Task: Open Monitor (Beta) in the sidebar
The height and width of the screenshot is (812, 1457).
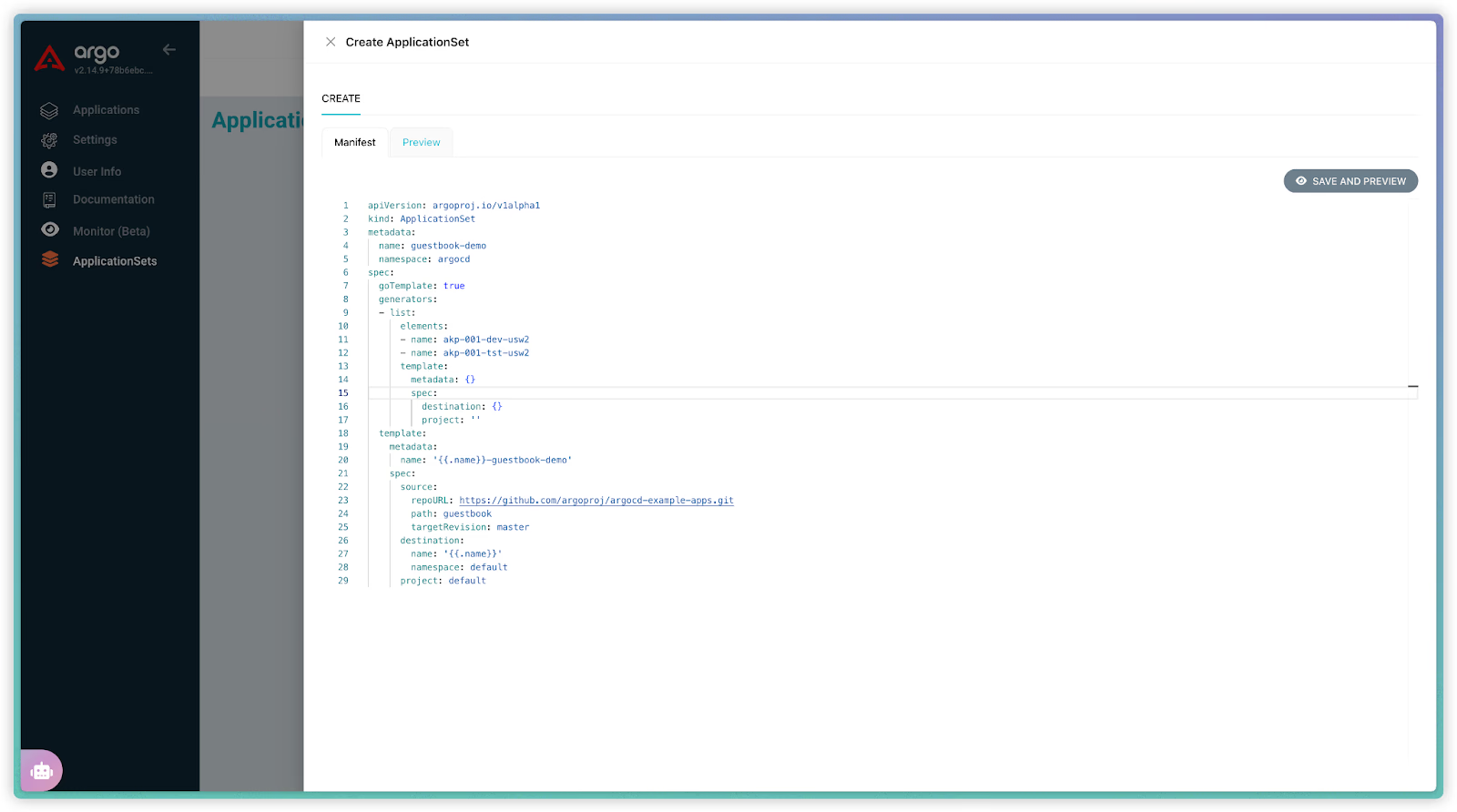Action: [111, 231]
